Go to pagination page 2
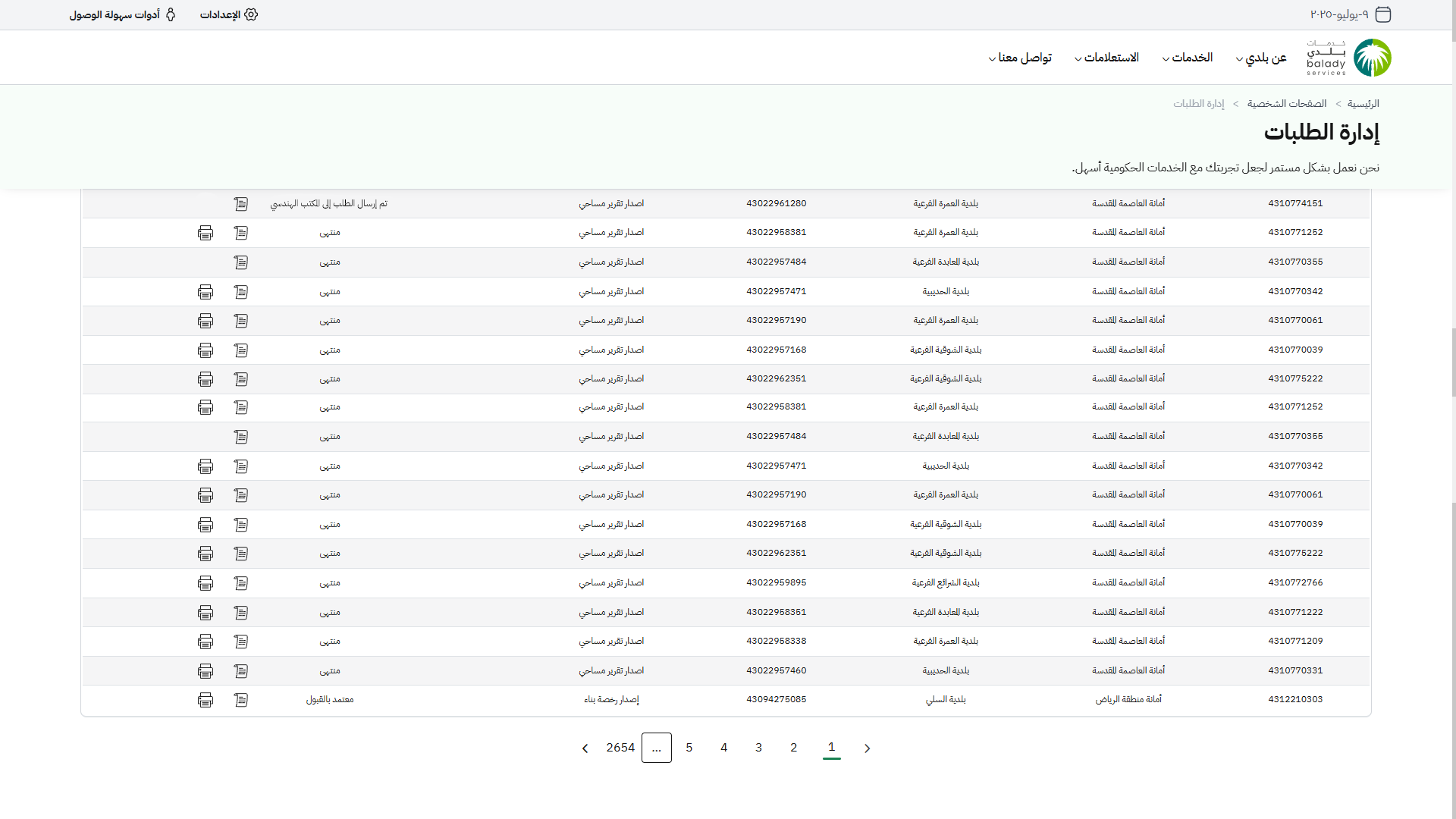The height and width of the screenshot is (819, 1456). tap(794, 748)
